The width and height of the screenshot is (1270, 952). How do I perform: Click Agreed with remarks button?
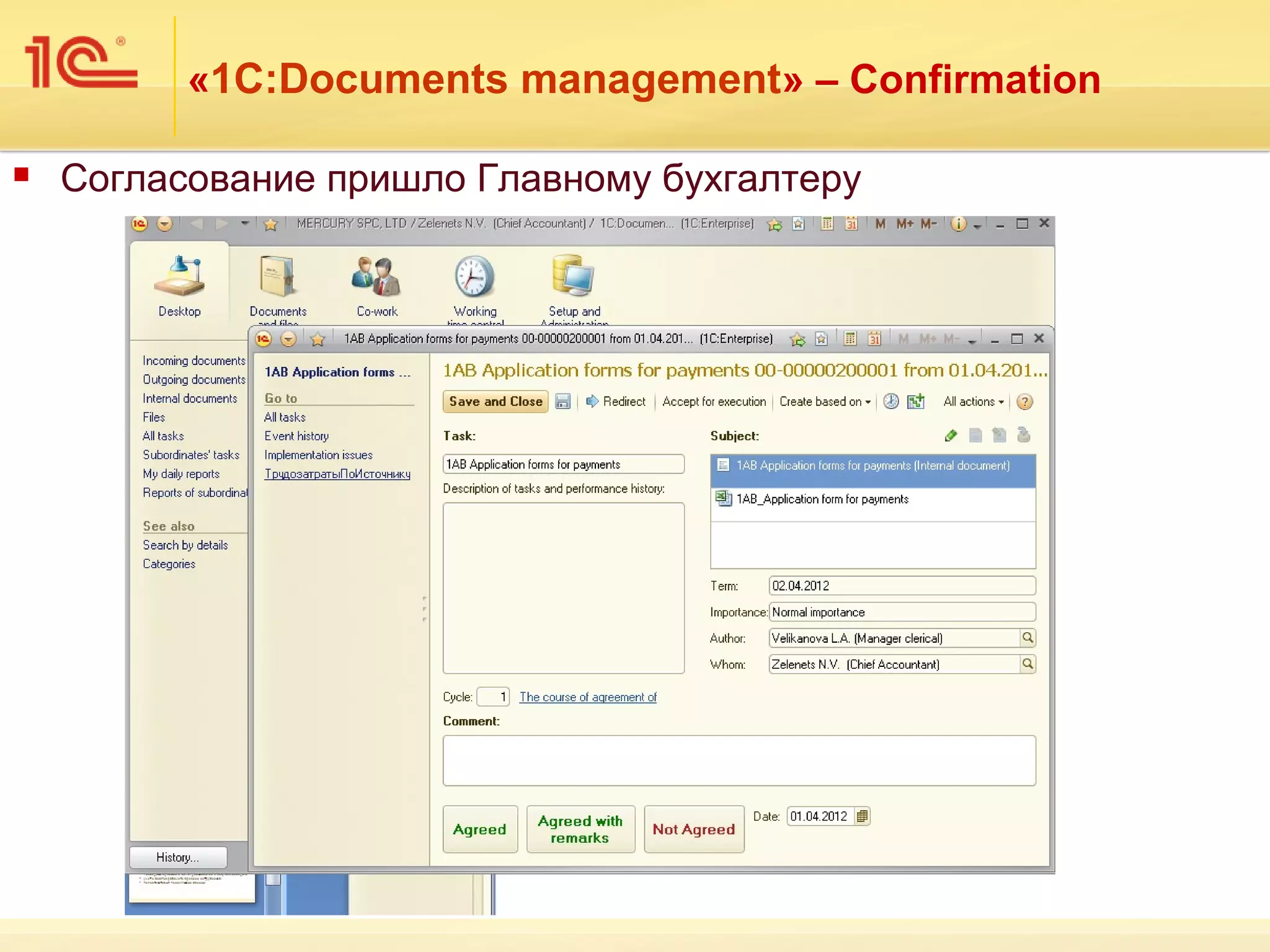pyautogui.click(x=580, y=829)
